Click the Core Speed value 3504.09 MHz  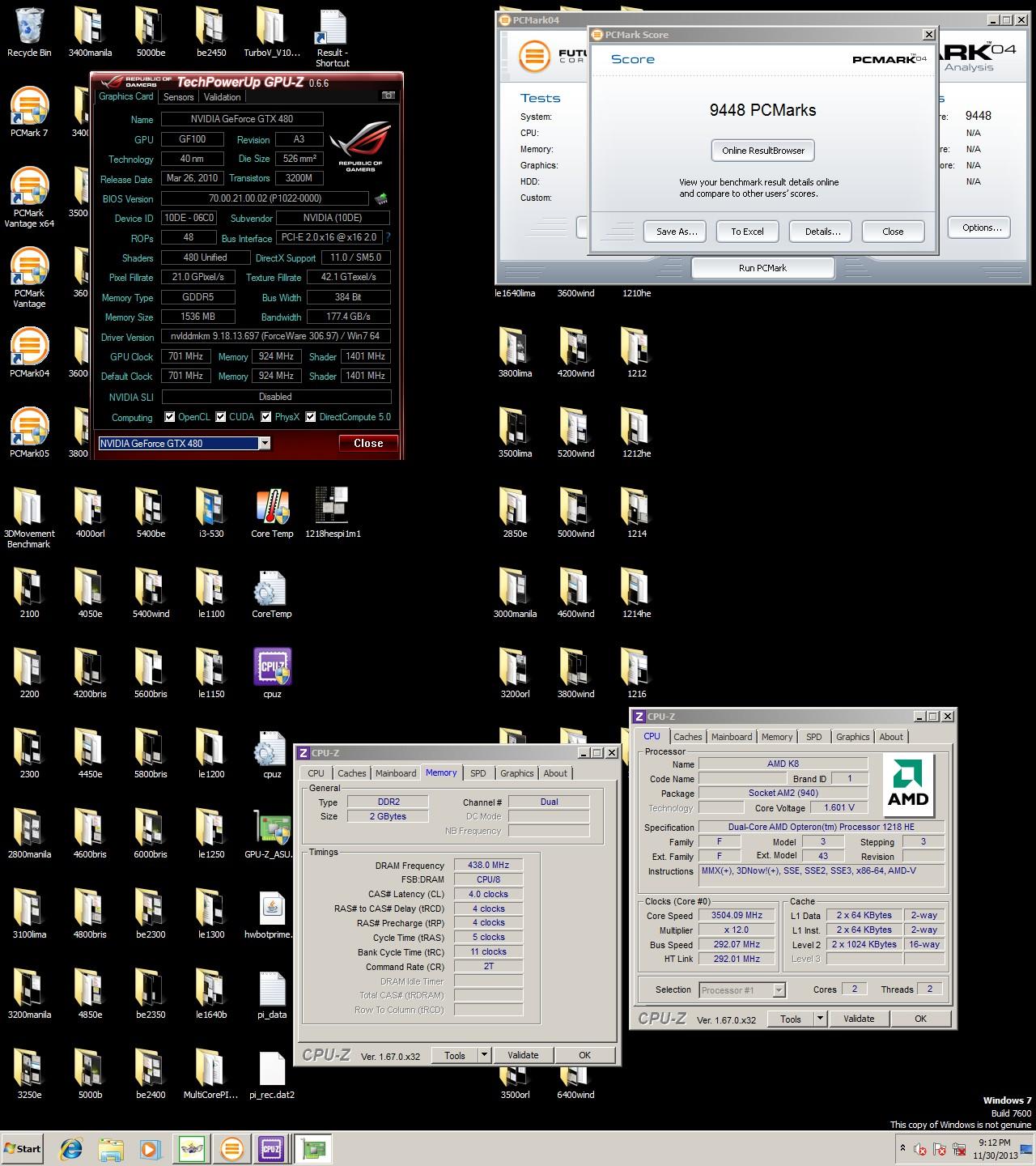click(737, 915)
